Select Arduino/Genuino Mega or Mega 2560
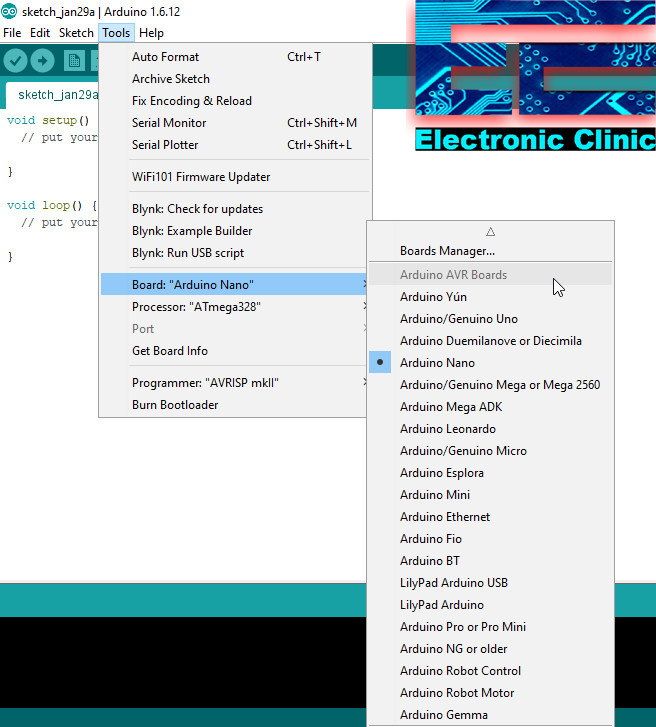 click(491, 385)
